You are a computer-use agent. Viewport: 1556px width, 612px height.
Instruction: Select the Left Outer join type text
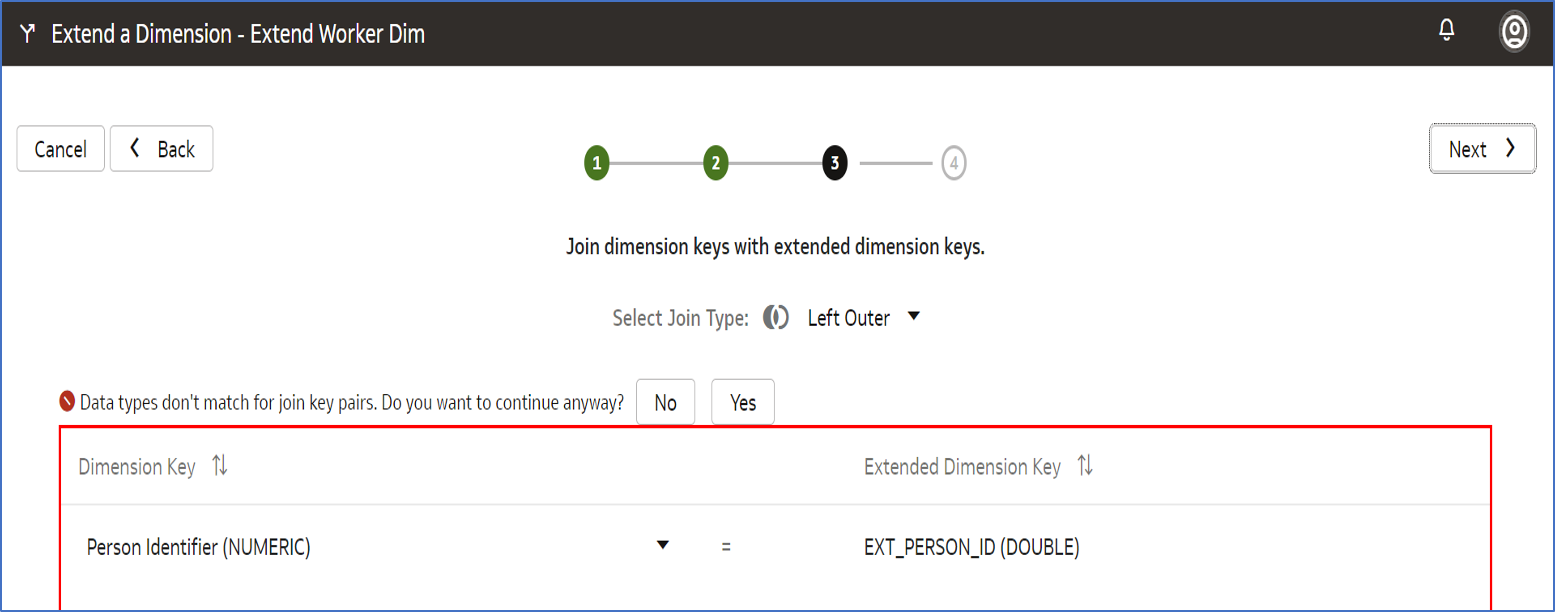pyautogui.click(x=848, y=318)
